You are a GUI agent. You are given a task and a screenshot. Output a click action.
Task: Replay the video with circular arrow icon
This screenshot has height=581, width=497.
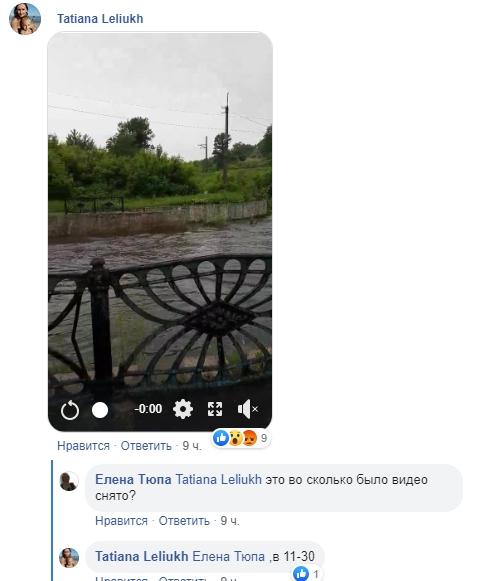pyautogui.click(x=70, y=410)
